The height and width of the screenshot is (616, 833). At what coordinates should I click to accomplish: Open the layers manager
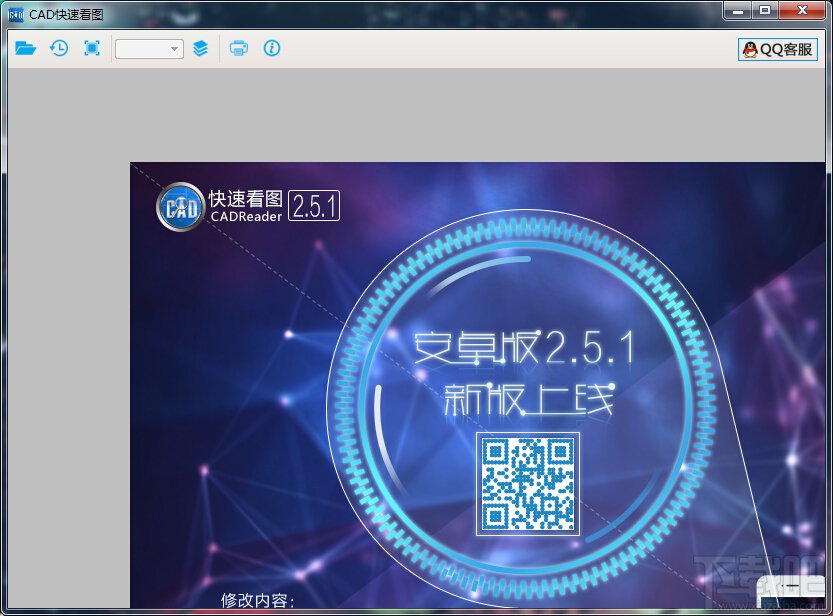tap(200, 48)
